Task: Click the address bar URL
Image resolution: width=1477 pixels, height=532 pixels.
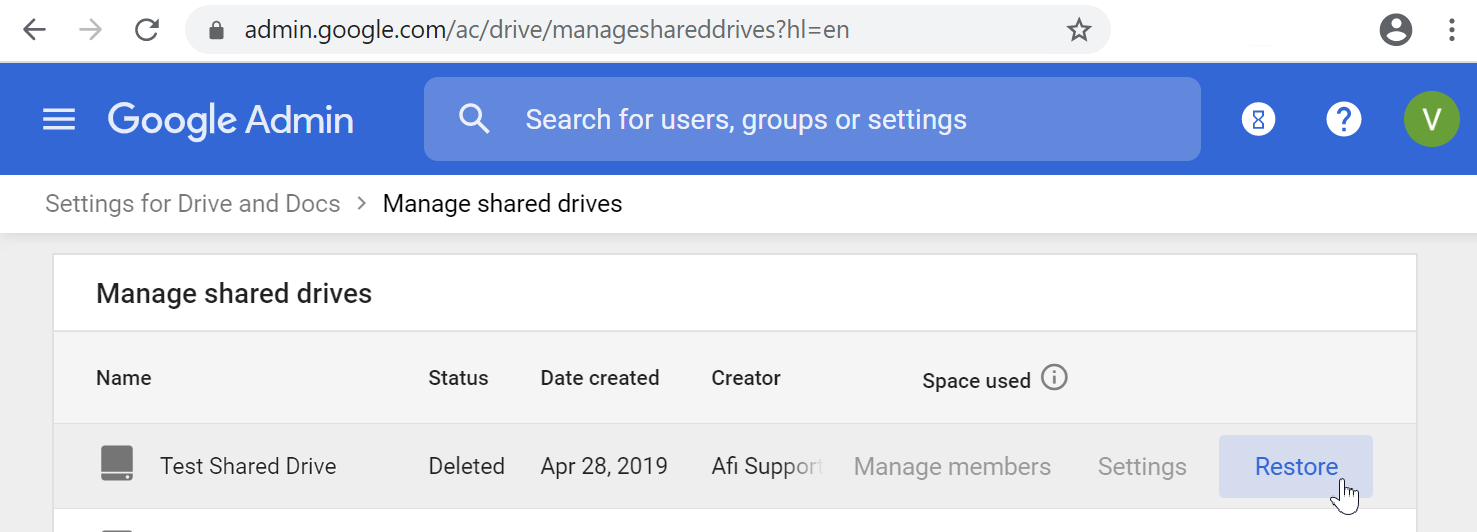Action: pos(547,30)
